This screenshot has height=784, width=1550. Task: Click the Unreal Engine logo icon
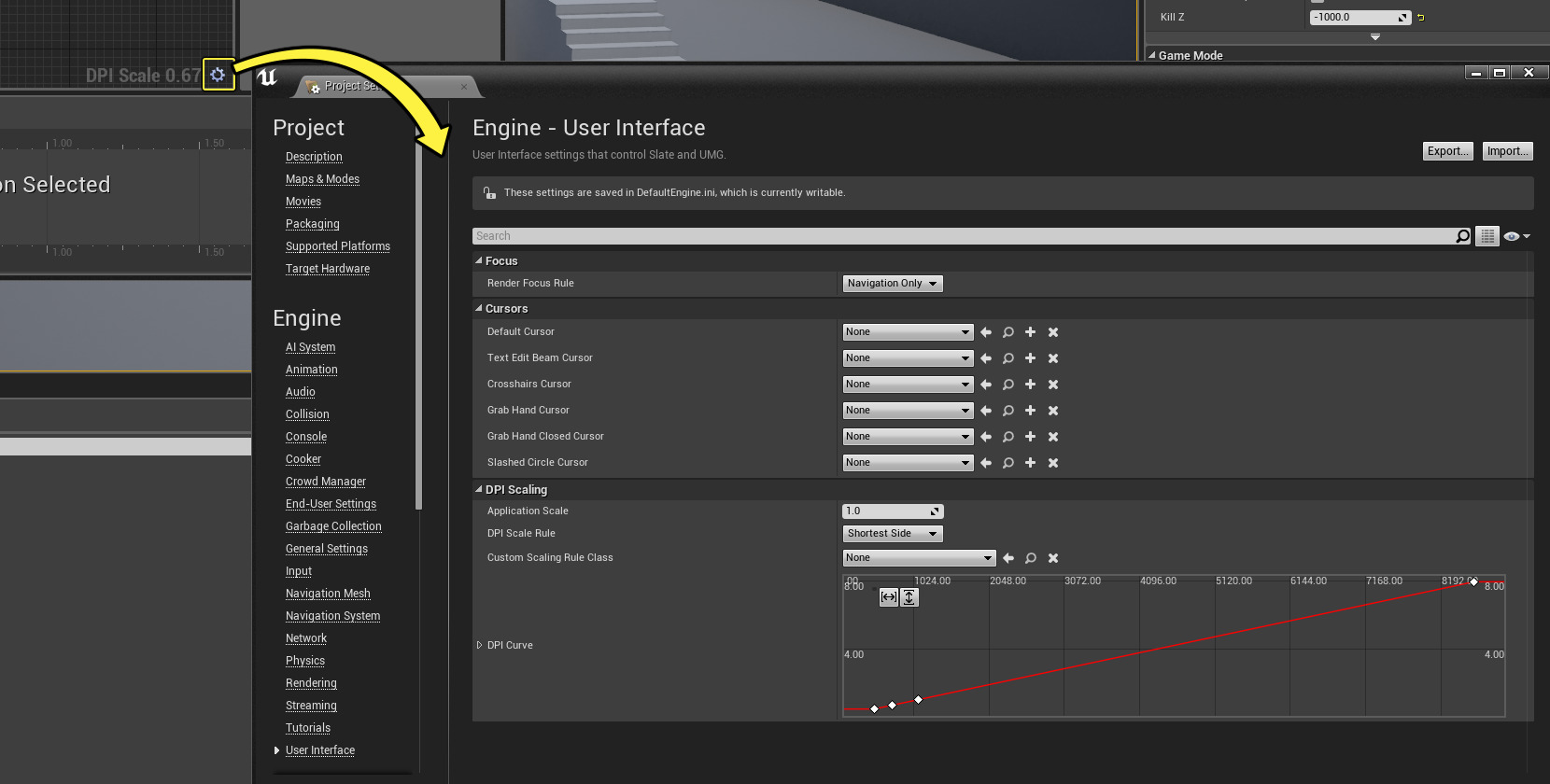[267, 77]
